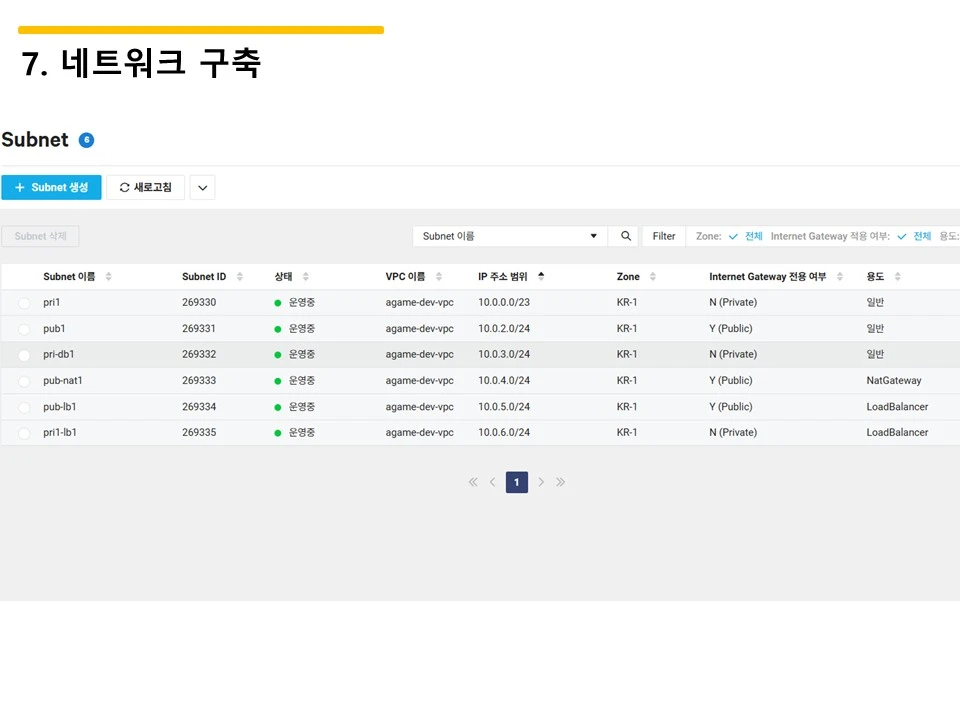
Task: Click subnet name pub-lb1
Action: (59, 407)
